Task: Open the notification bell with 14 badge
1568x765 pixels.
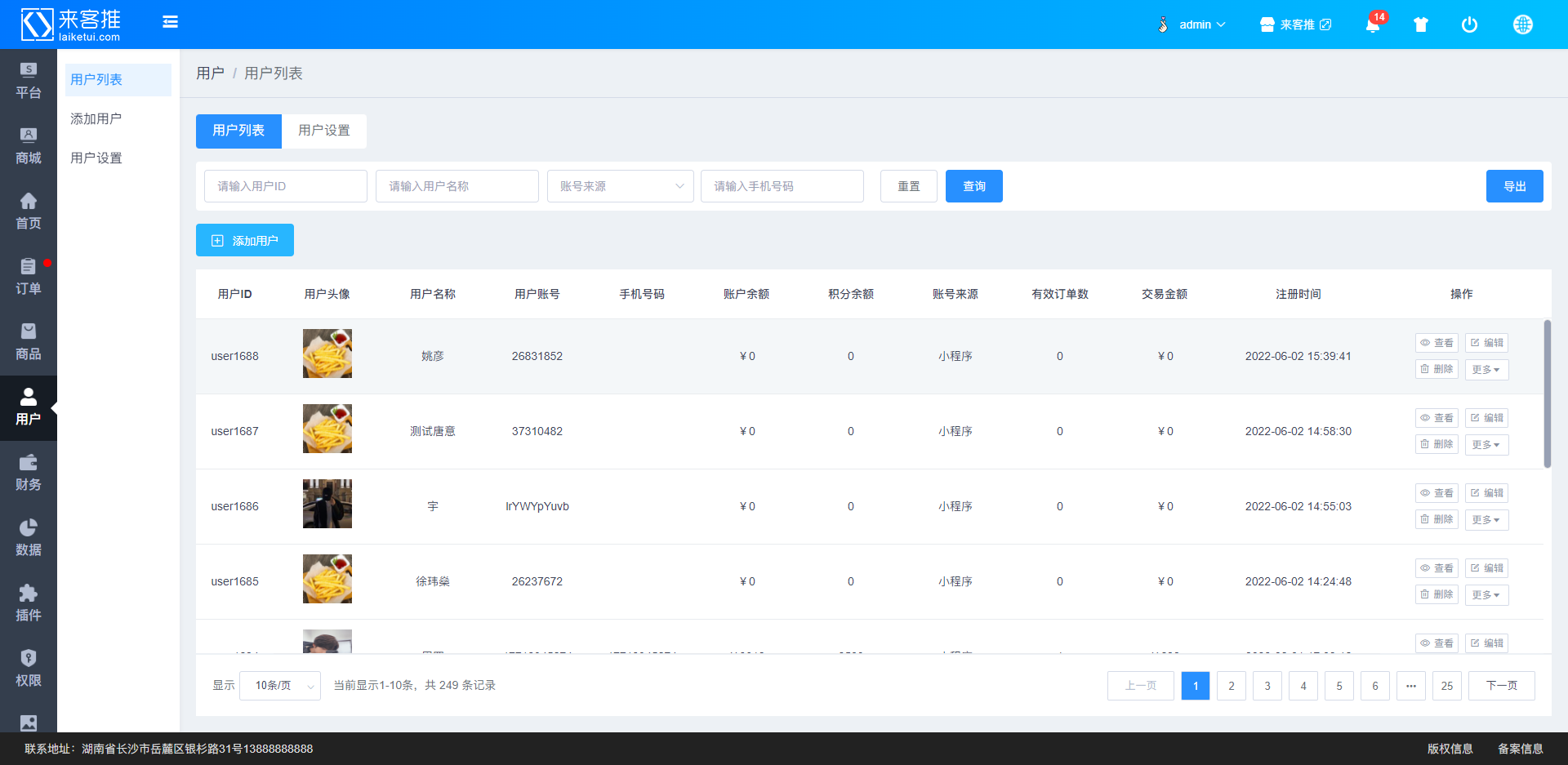Action: click(1374, 24)
